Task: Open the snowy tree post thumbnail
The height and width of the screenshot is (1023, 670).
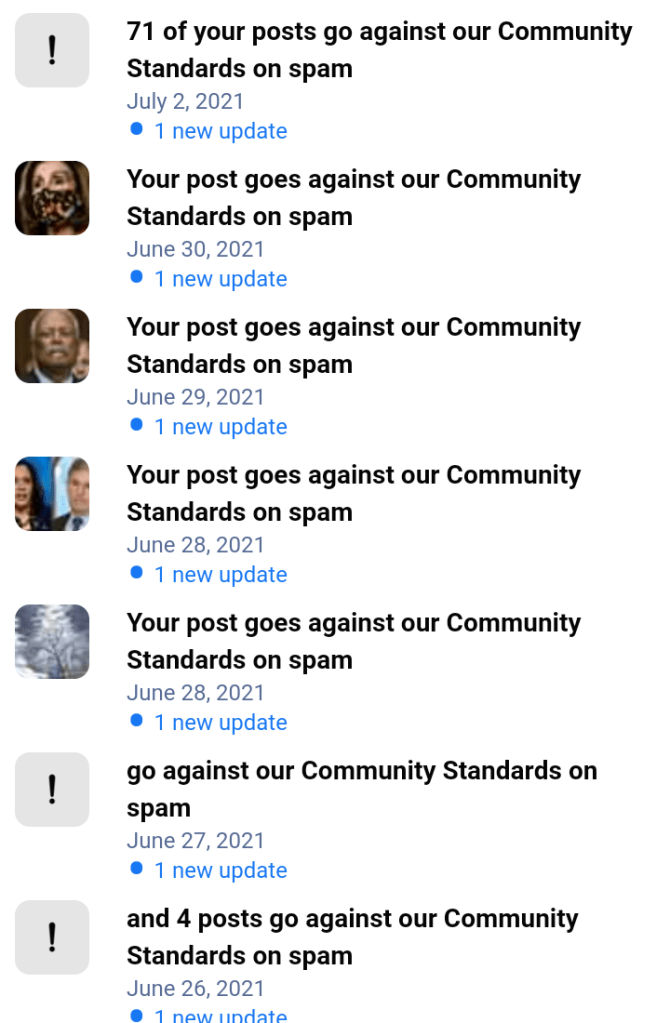Action: [52, 642]
